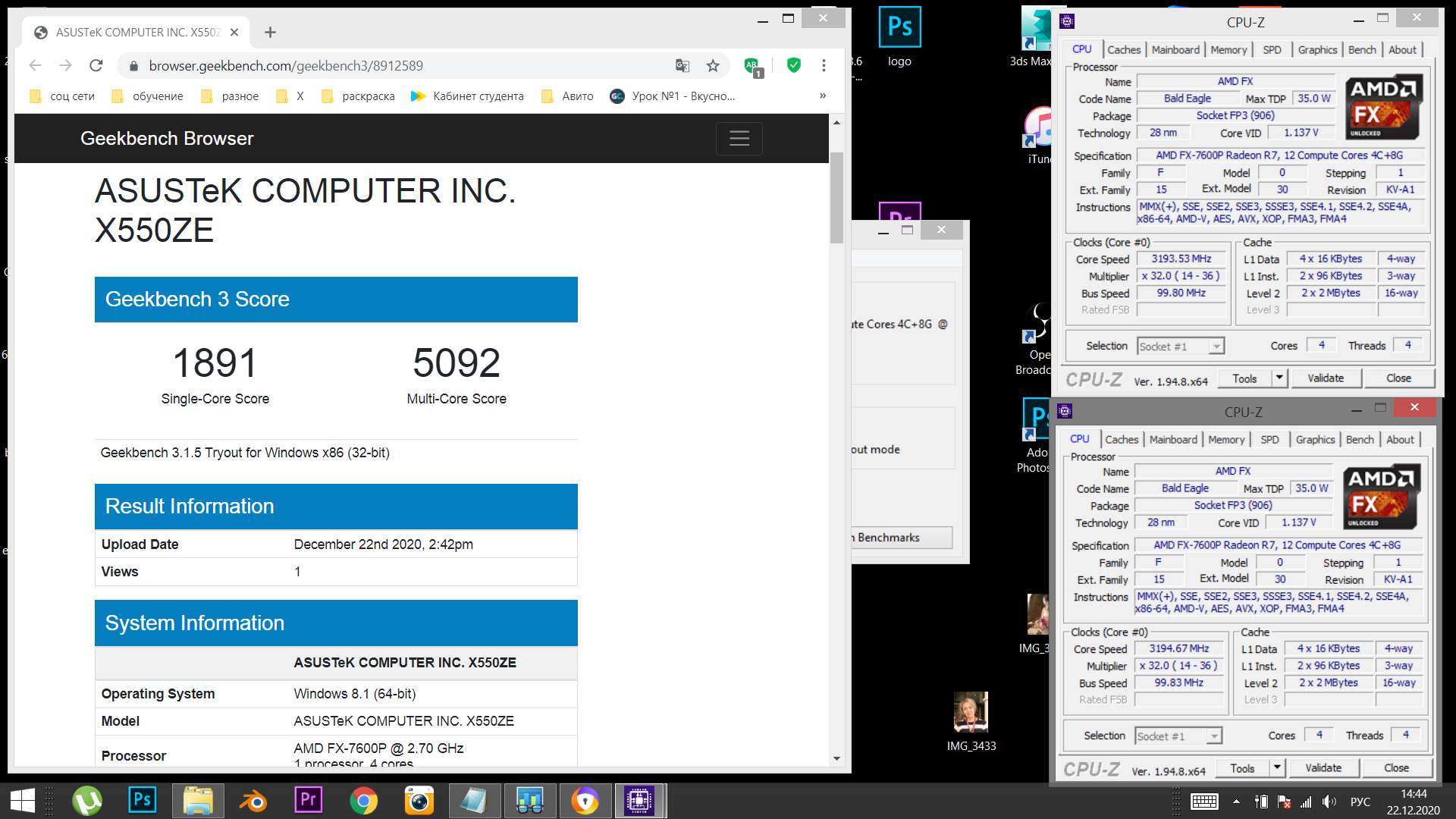Reload the Geekbench page
Screen dimensions: 1456x819
(96, 66)
